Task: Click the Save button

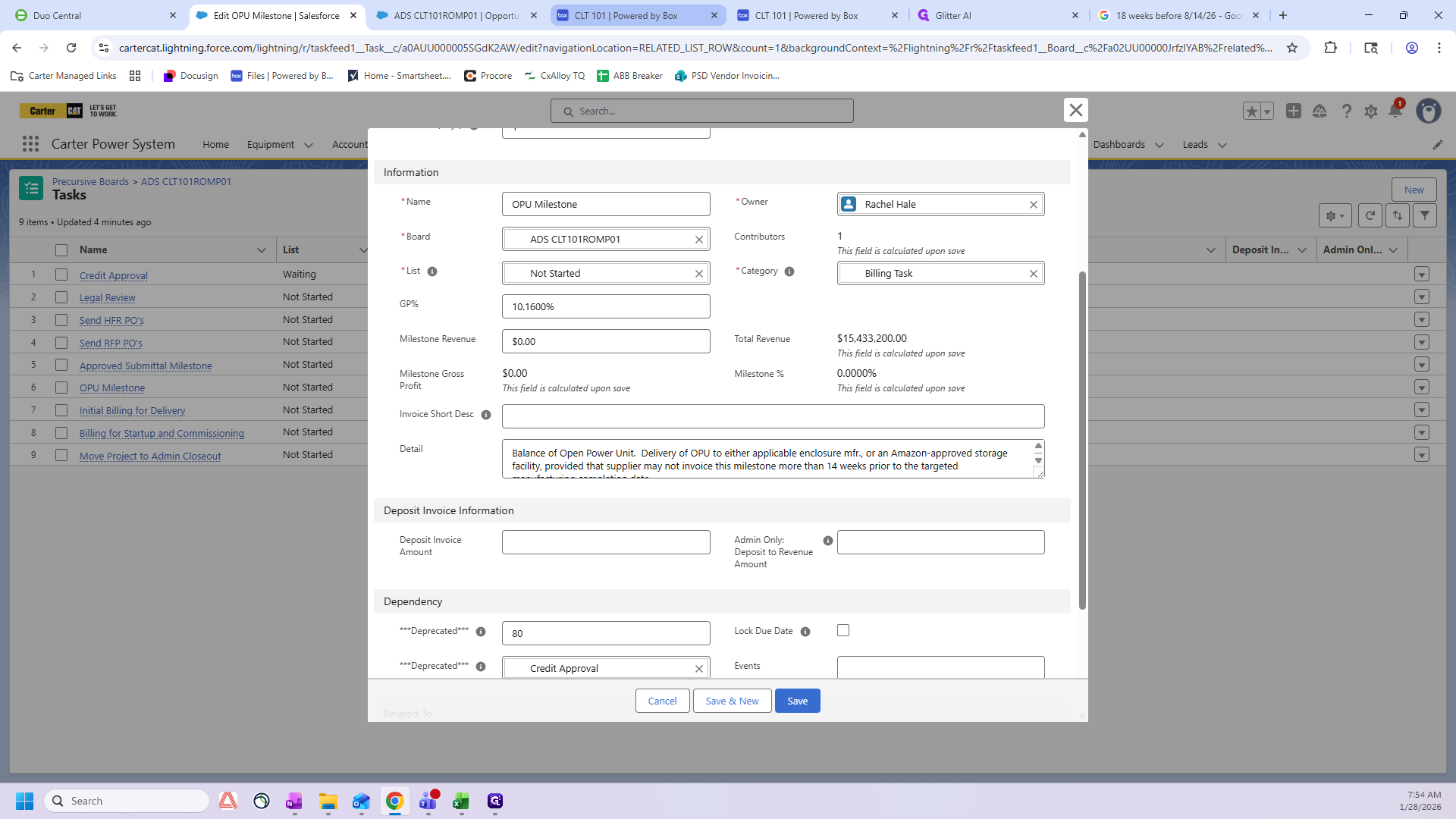Action: [x=797, y=701]
